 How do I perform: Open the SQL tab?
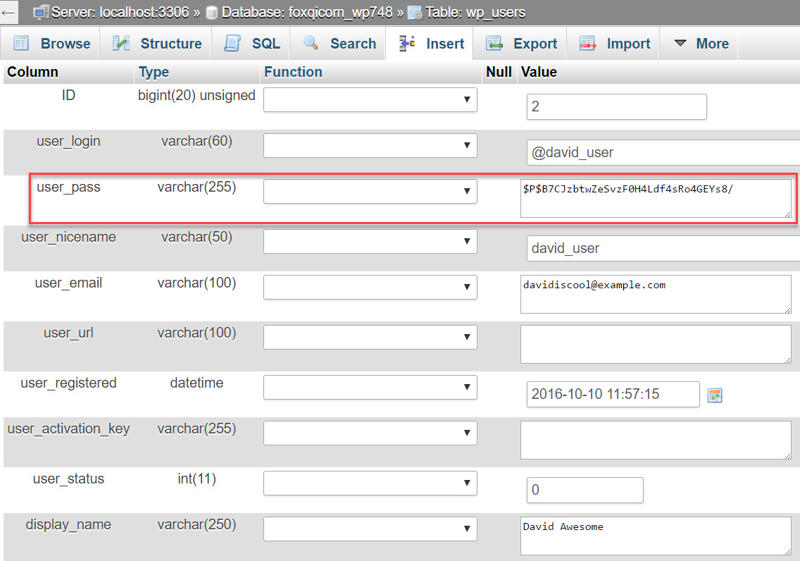point(252,43)
